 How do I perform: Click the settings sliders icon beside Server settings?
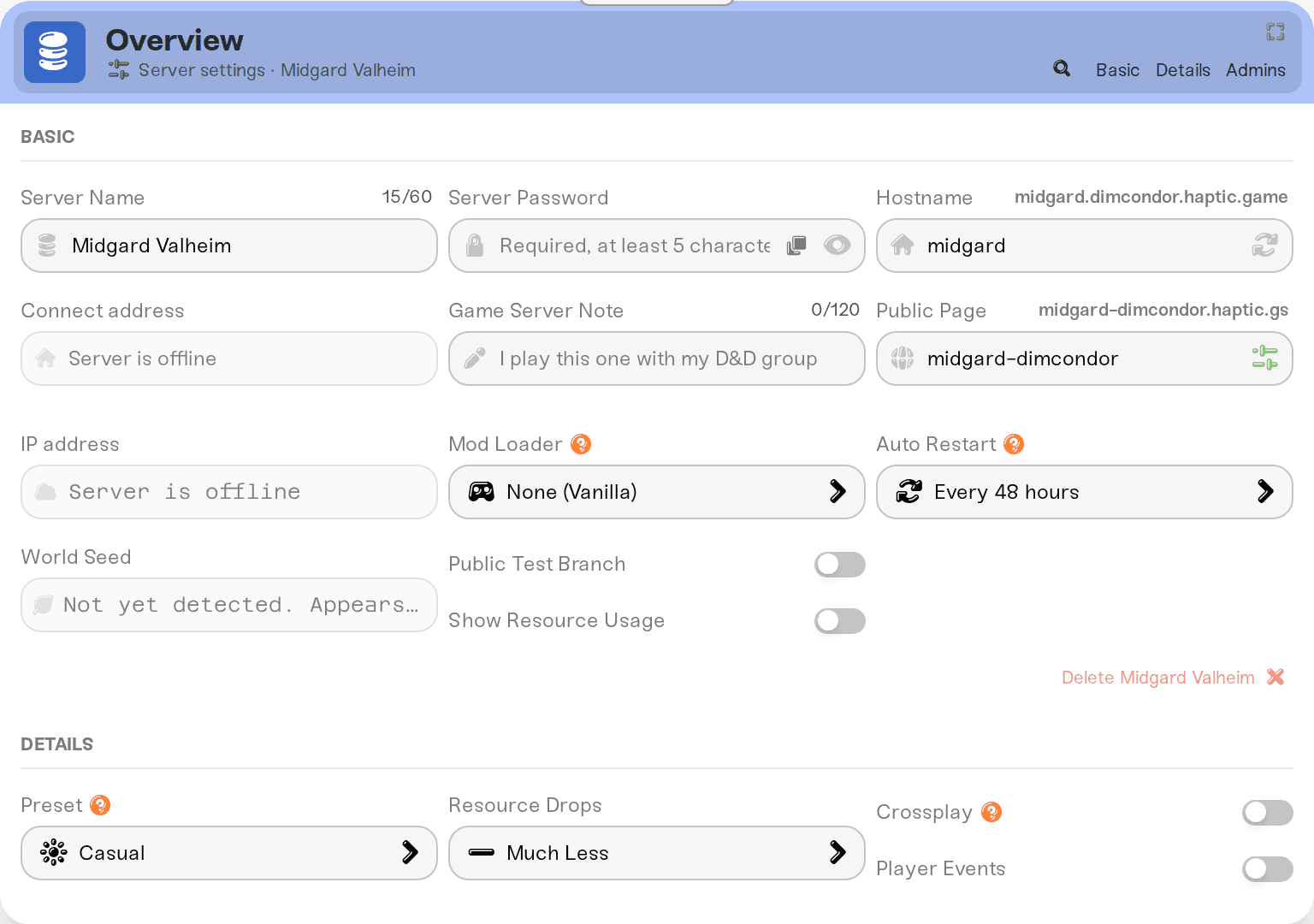click(119, 70)
